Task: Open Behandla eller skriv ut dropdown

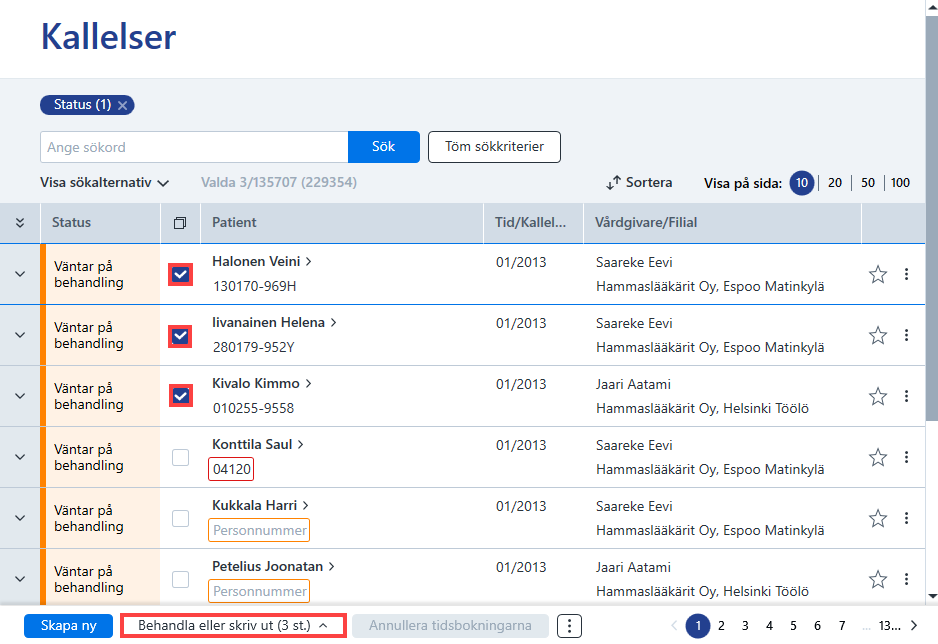Action: (x=233, y=625)
